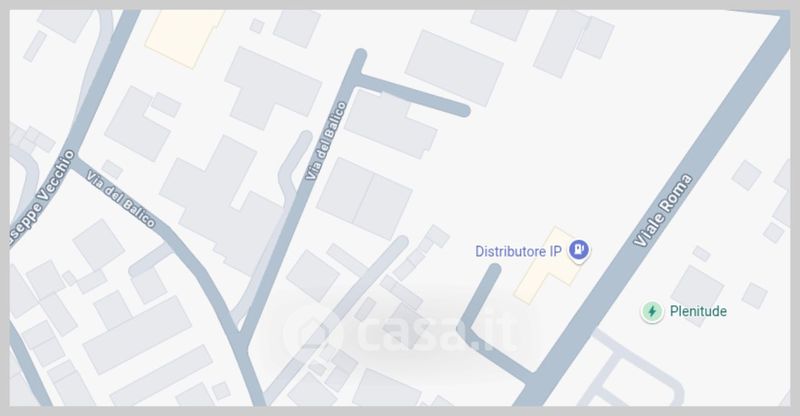Viewport: 800px width, 416px height.
Task: Click the Viale Roma street label
Action: pyautogui.click(x=663, y=210)
